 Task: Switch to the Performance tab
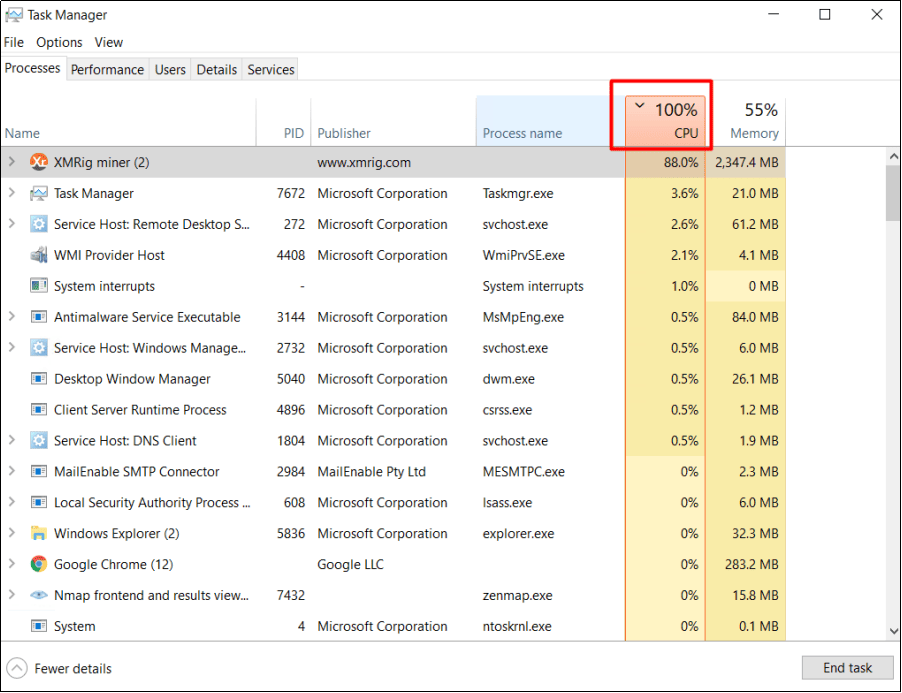pyautogui.click(x=107, y=69)
